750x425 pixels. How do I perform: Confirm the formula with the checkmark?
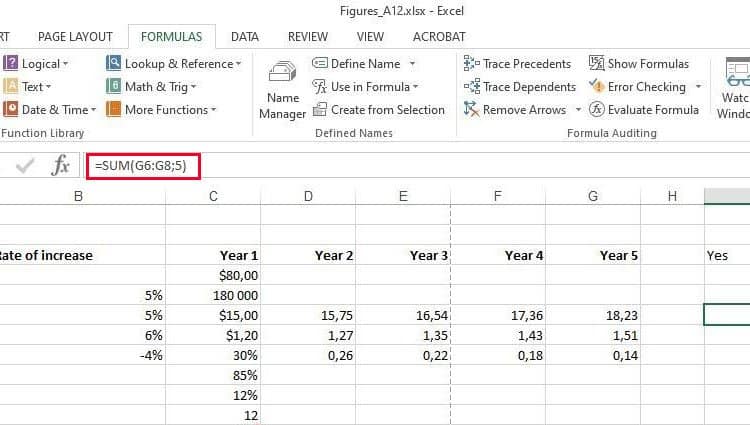[x=24, y=166]
